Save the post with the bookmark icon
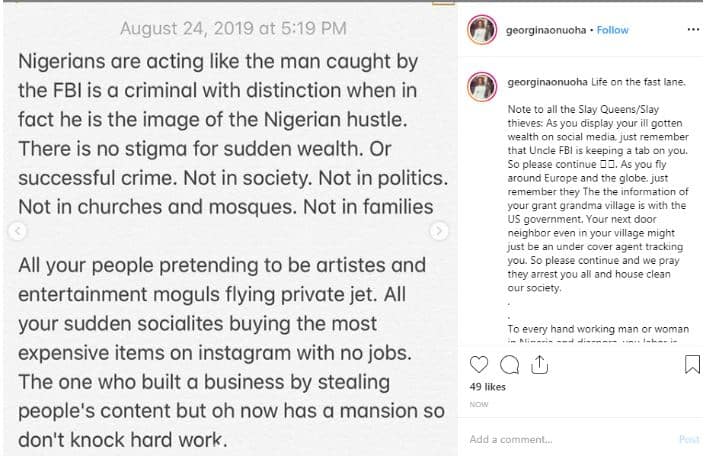Viewport: 710px width, 467px height. coord(692,364)
